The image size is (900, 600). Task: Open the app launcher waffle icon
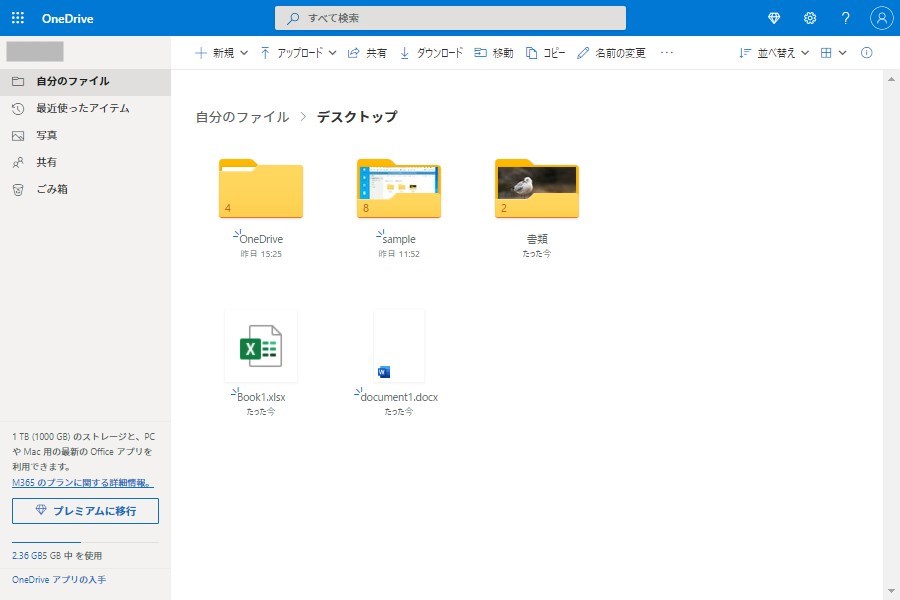click(17, 18)
